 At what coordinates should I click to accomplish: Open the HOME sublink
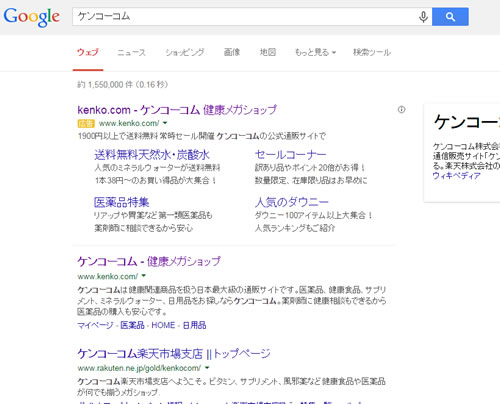click(x=163, y=325)
